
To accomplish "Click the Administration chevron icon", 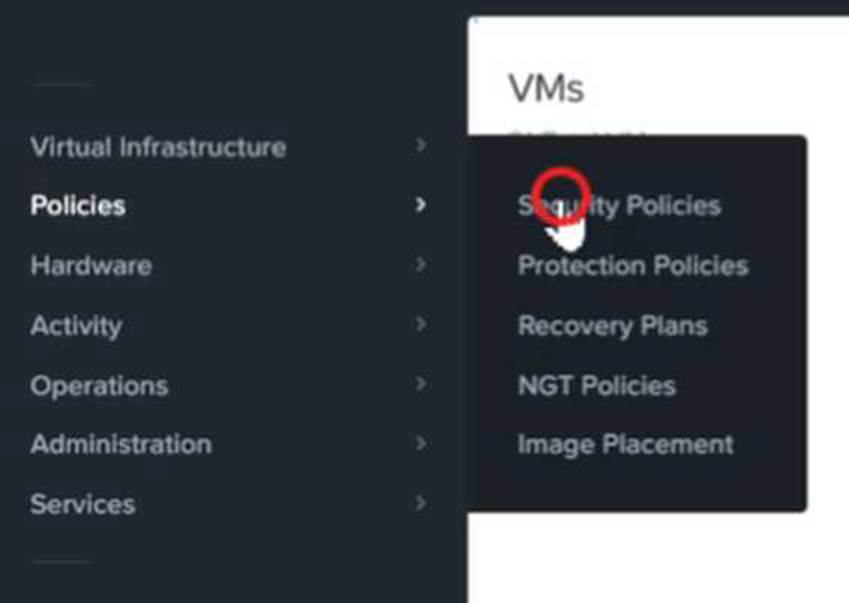I will [421, 443].
